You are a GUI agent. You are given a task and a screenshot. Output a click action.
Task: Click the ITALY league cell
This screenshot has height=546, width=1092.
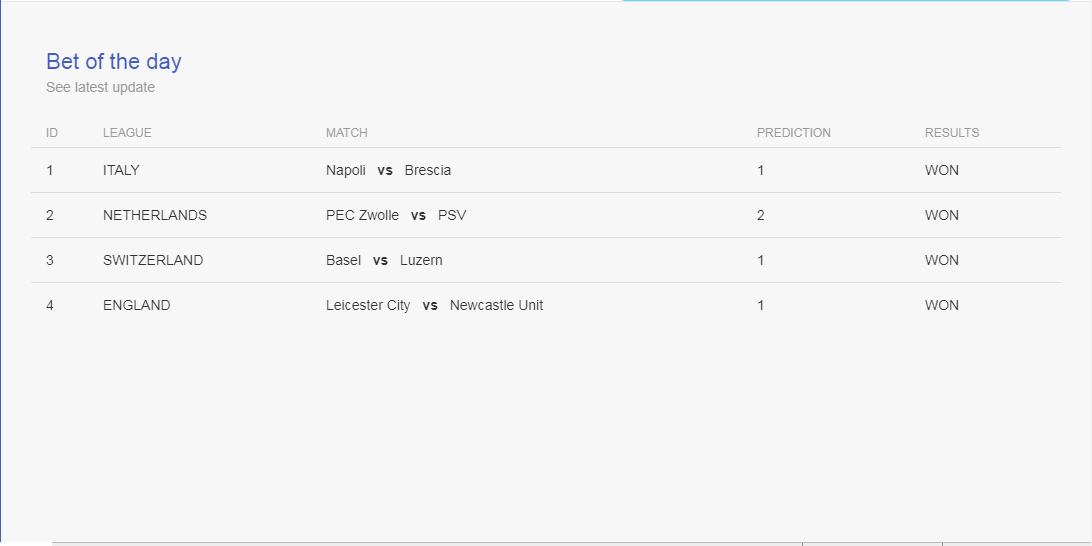pos(121,170)
